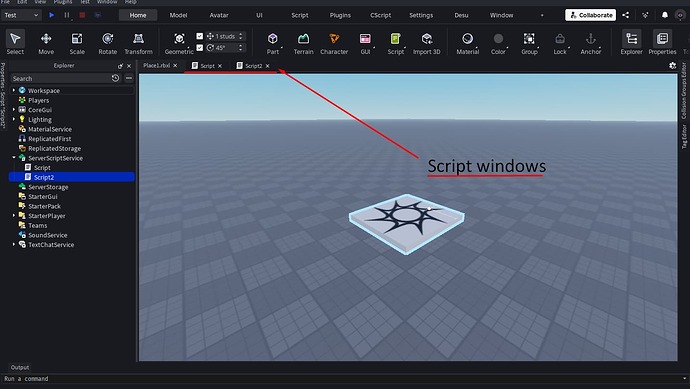Click the Collaborate button
Viewport: 690px width, 389px height.
click(x=591, y=15)
